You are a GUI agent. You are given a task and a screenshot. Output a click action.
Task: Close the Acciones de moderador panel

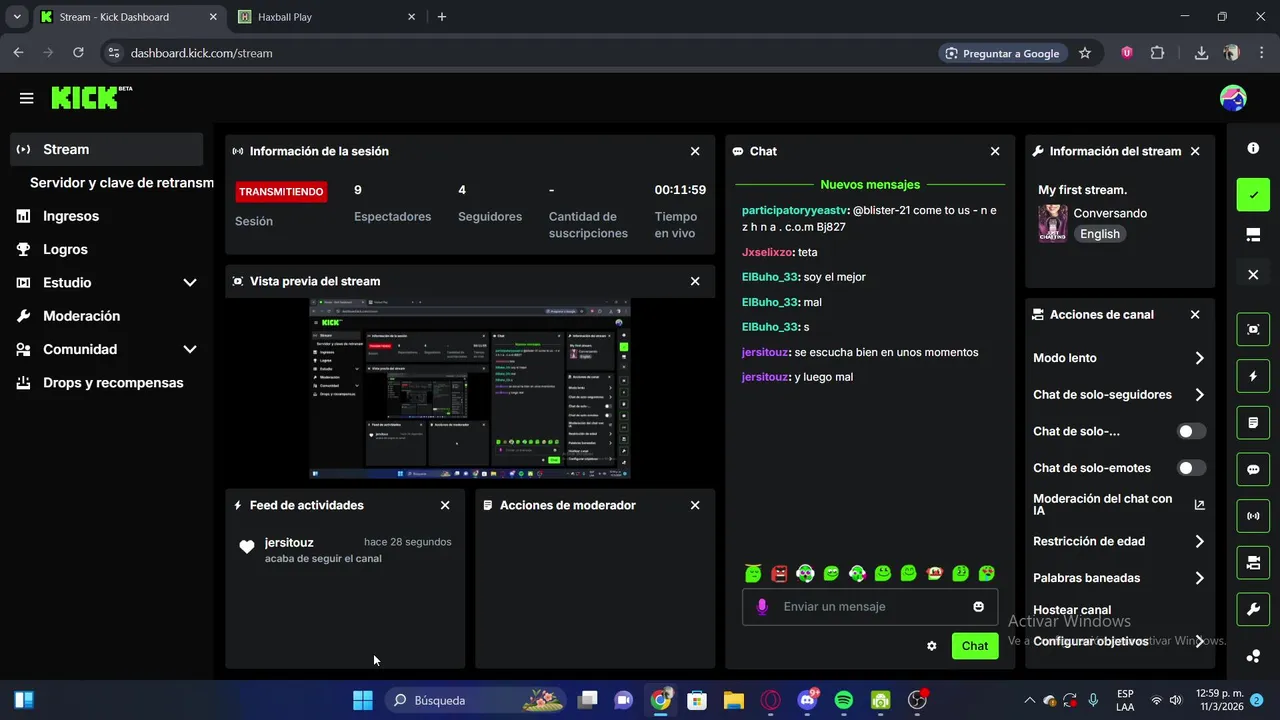coord(695,505)
